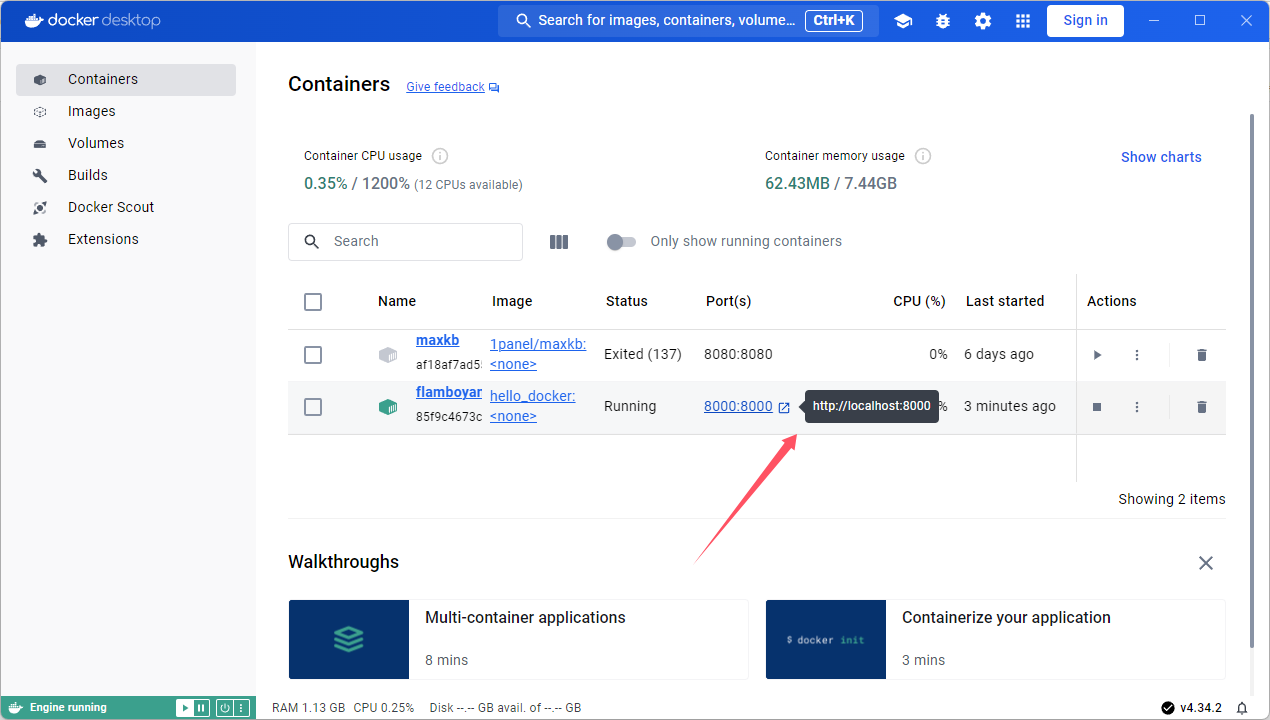
Task: Stop the flamboyant running container
Action: (1097, 407)
